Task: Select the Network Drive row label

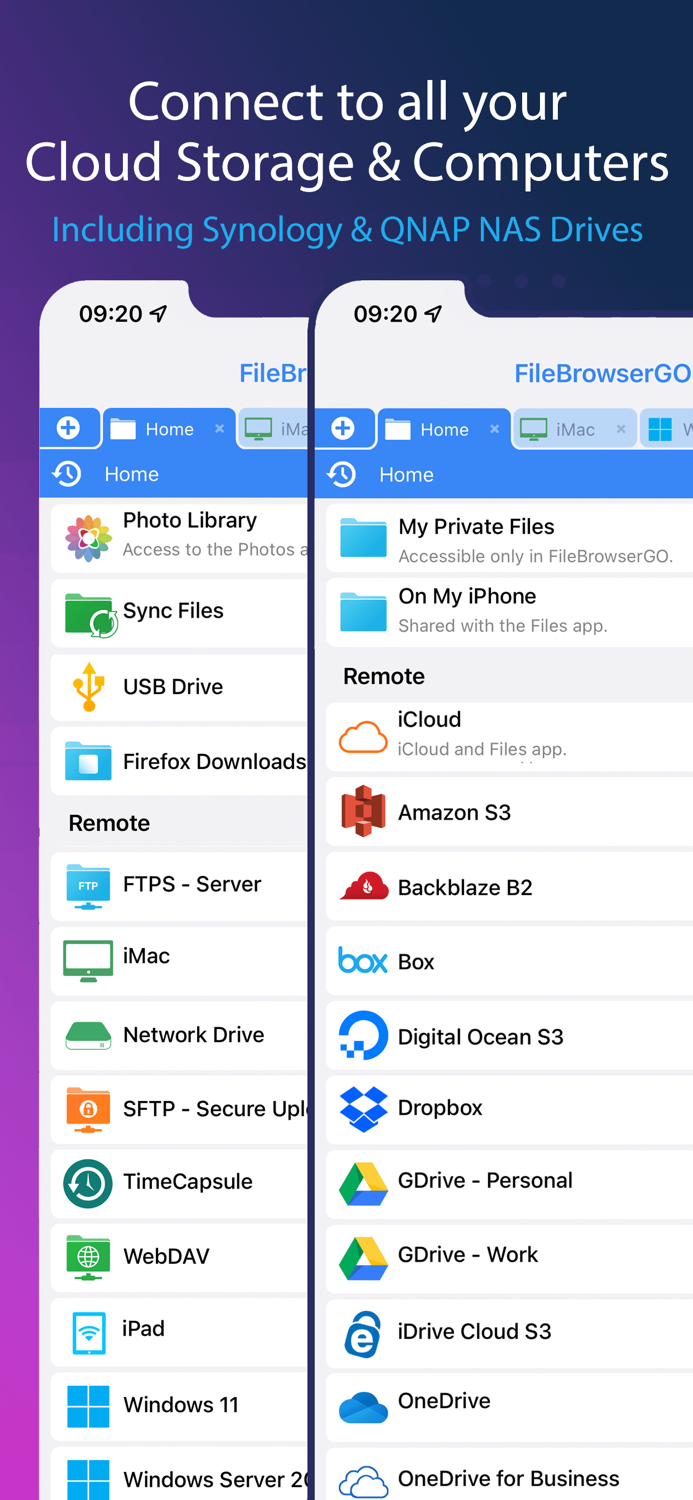Action: coord(194,1035)
